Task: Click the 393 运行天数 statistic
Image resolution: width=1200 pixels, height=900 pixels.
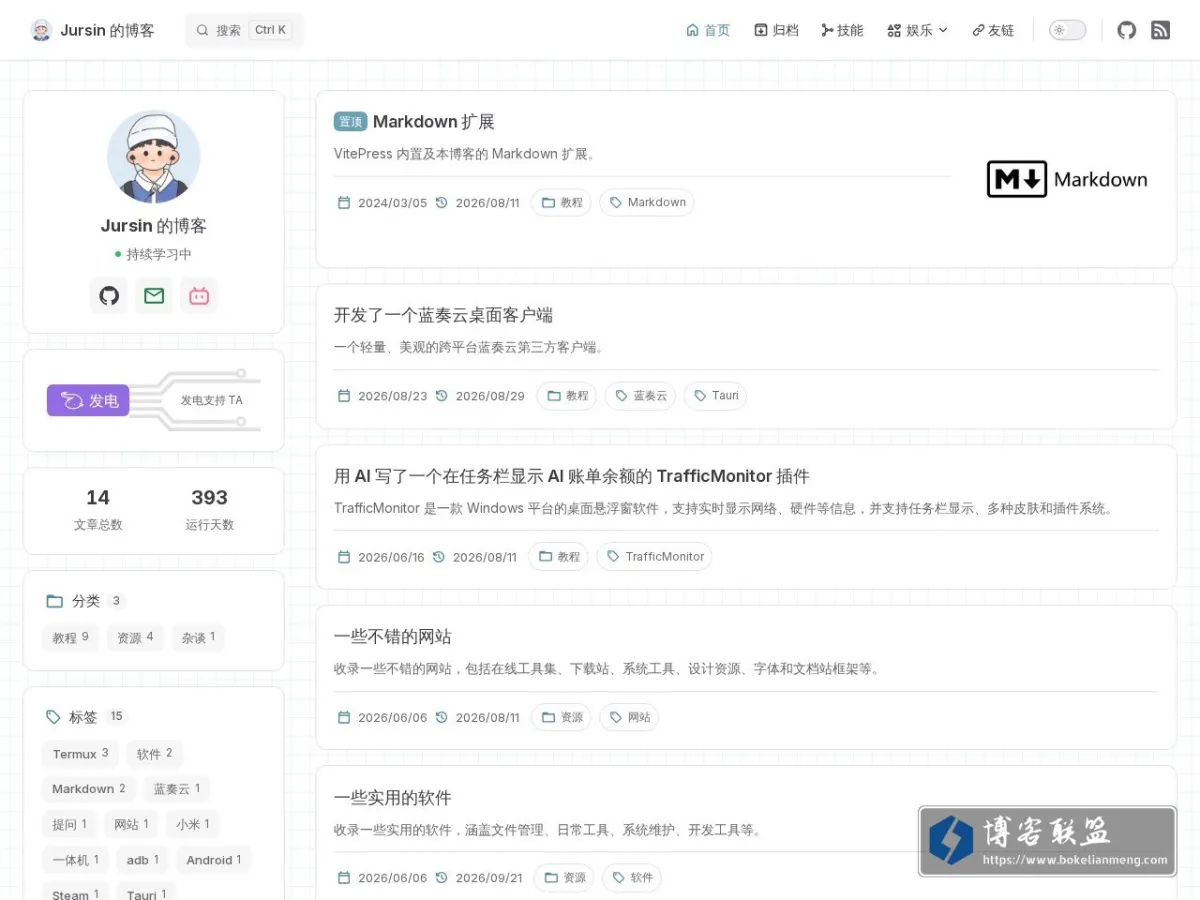Action: pos(210,509)
